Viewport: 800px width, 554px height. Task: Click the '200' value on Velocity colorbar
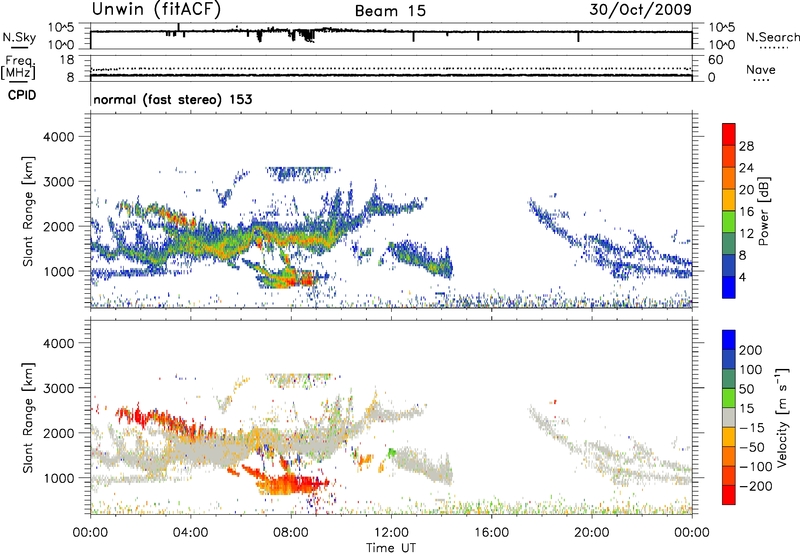(751, 350)
